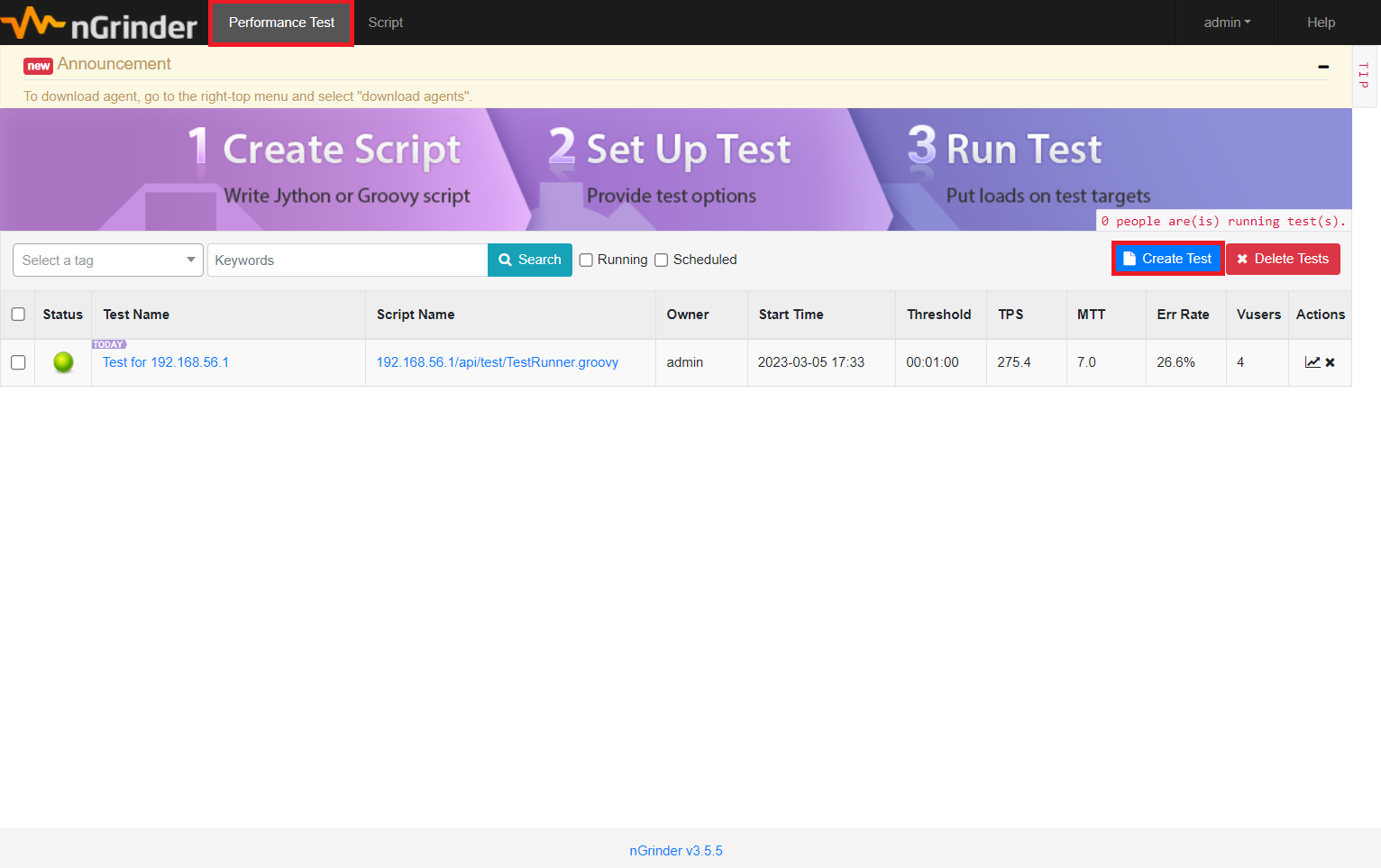The image size is (1381, 868).
Task: Click the Actions column header
Action: (1321, 315)
